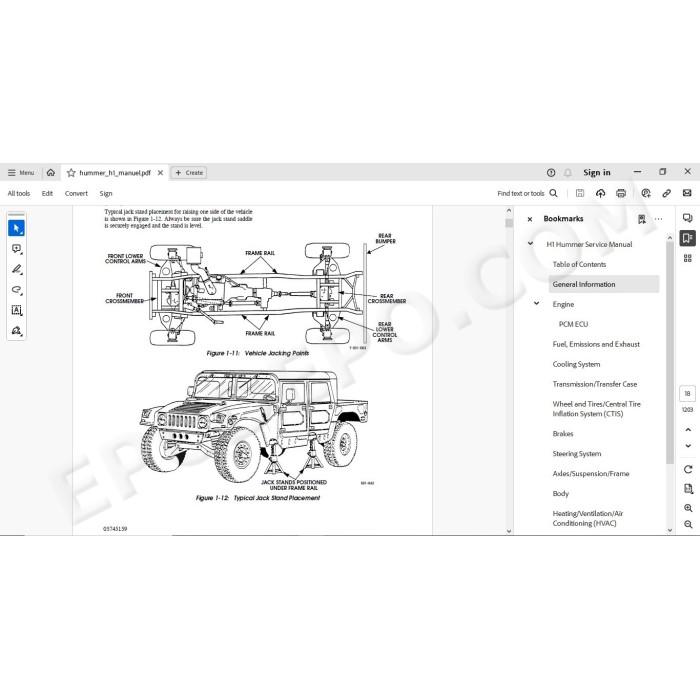Send the file by email icon
The width and height of the screenshot is (700, 700).
(x=687, y=193)
